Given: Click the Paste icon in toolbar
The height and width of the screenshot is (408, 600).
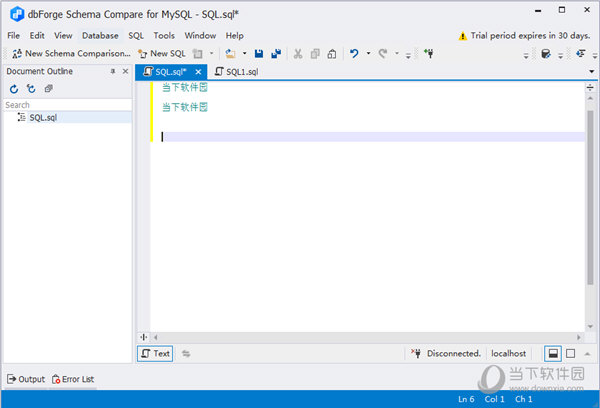Looking at the screenshot, I should click(x=332, y=54).
